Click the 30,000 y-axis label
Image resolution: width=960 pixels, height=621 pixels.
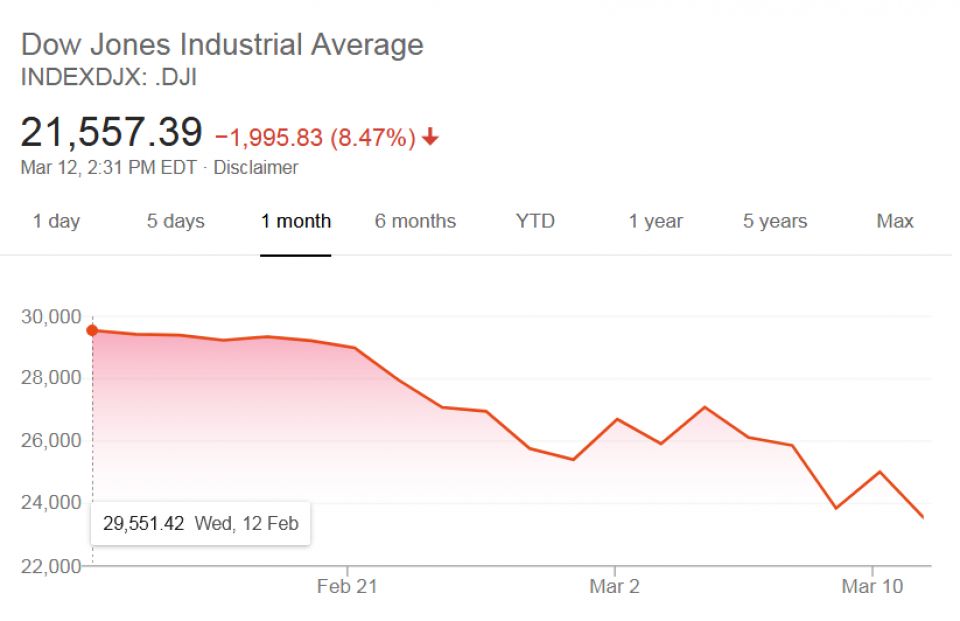pos(49,317)
